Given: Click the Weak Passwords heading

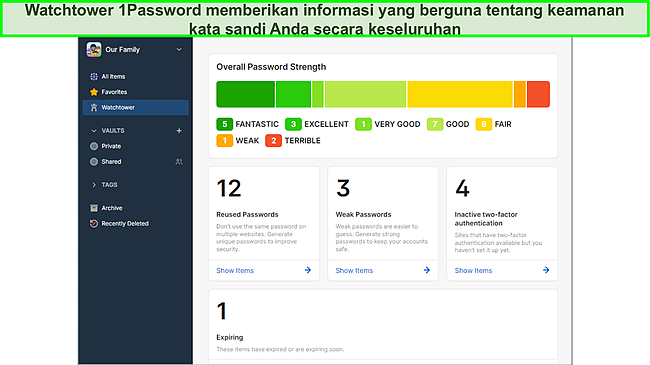Looking at the screenshot, I should 363,214.
